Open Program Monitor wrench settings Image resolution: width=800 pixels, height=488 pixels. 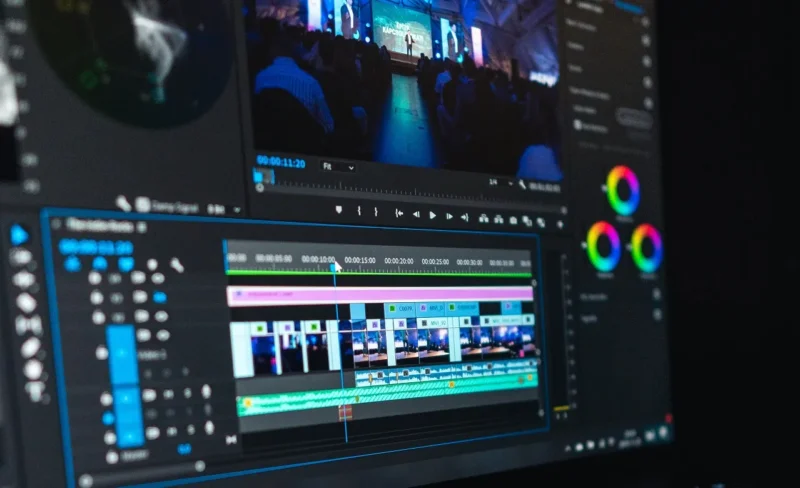point(522,185)
